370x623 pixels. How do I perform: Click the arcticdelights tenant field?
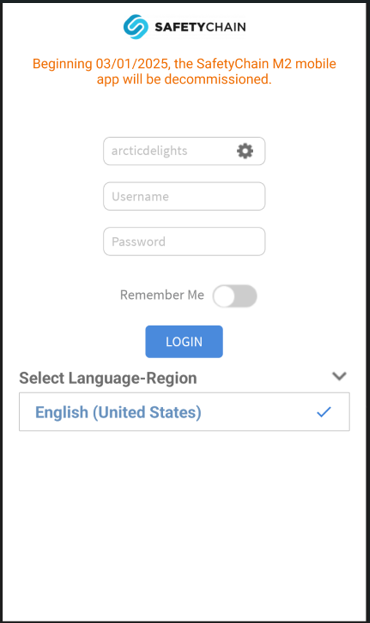tap(184, 151)
